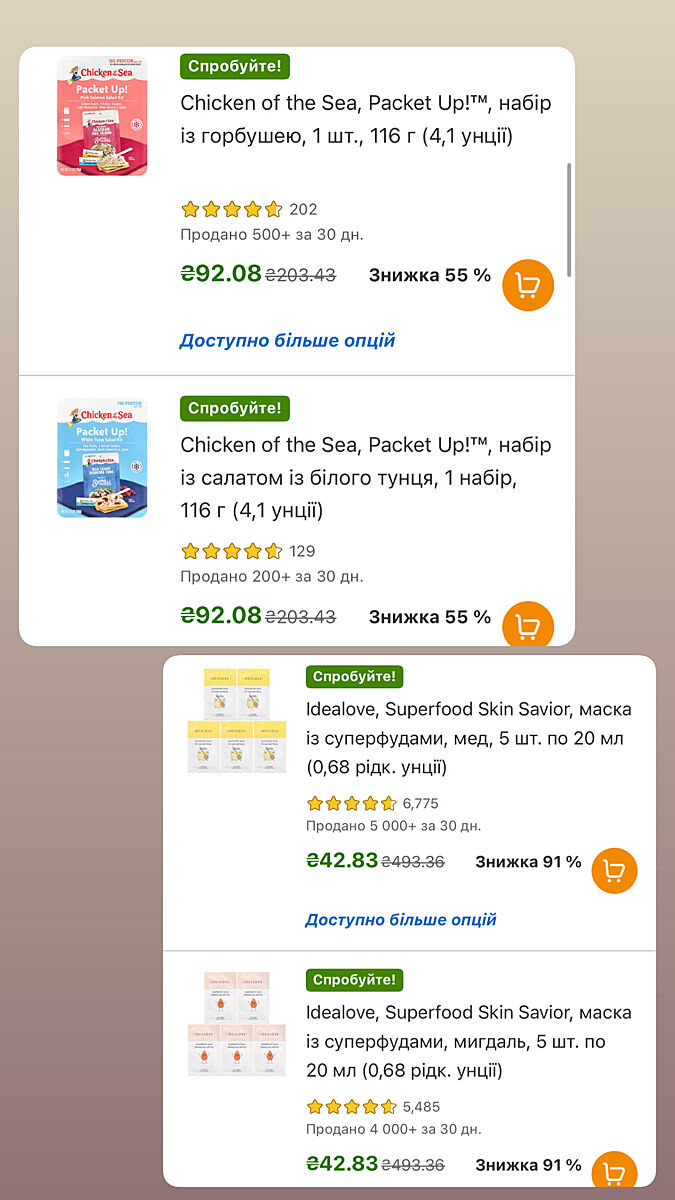Add Idealove almond mask to cart
This screenshot has height=1200, width=675.
pyautogui.click(x=614, y=1172)
